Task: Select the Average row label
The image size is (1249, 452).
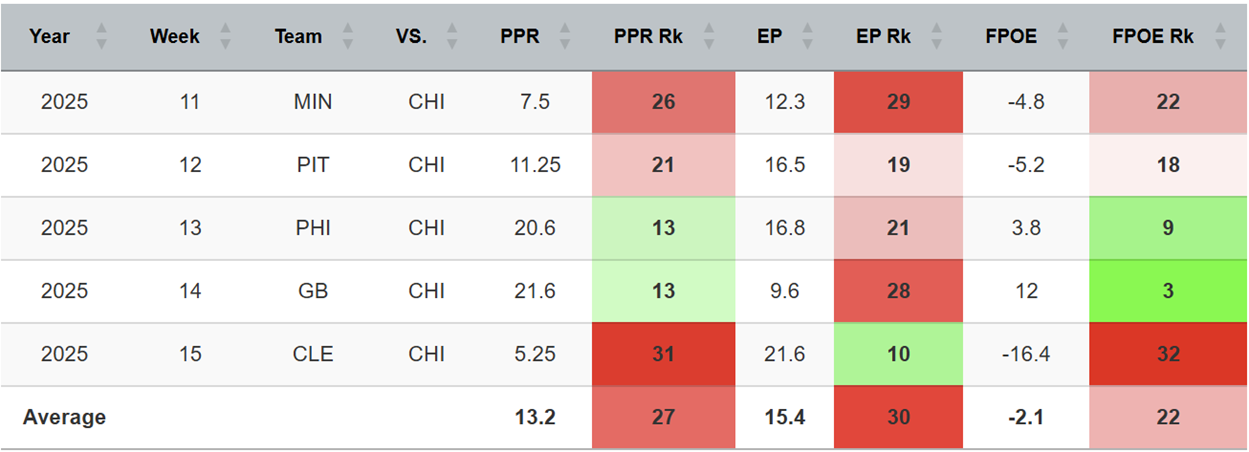Action: tap(65, 417)
